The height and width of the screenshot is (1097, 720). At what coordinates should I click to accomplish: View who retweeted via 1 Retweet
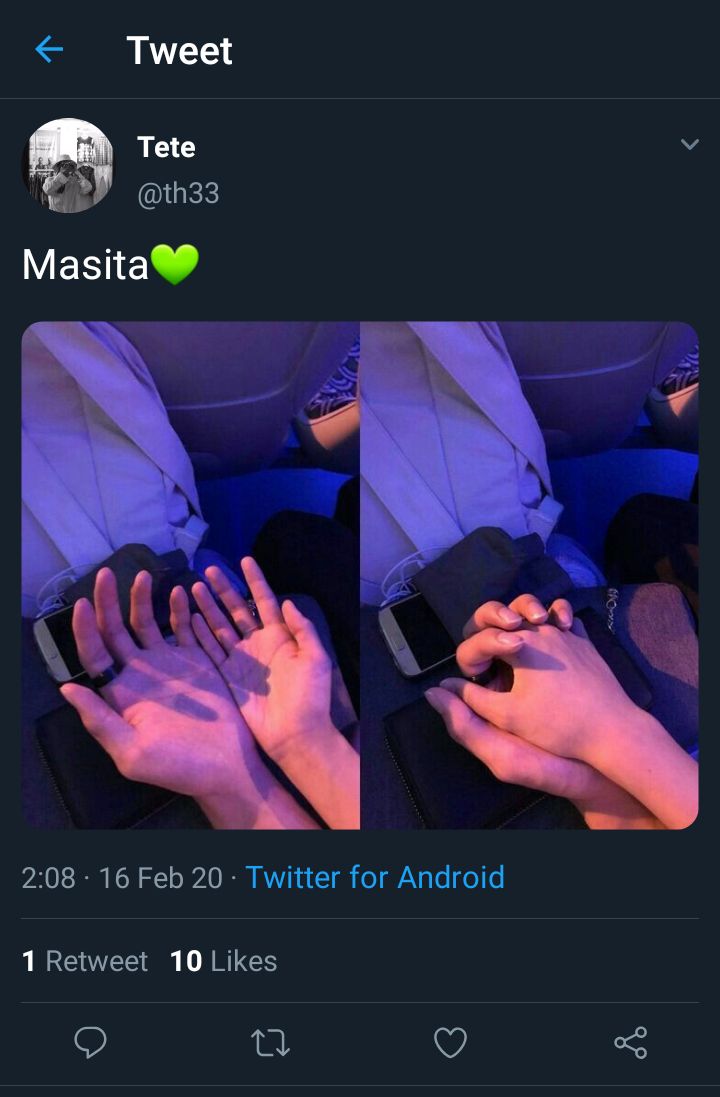tap(85, 961)
